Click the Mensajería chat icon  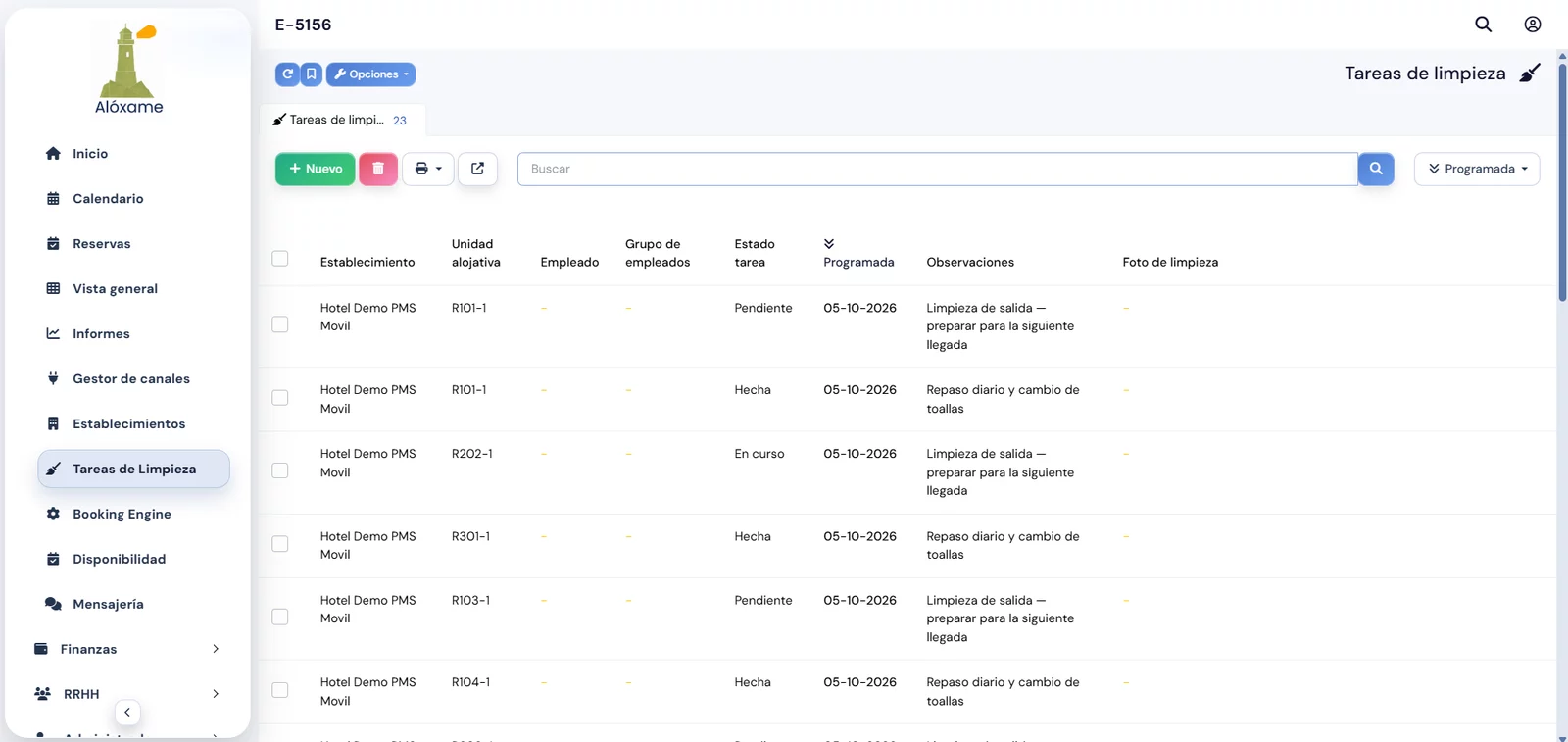(x=53, y=605)
